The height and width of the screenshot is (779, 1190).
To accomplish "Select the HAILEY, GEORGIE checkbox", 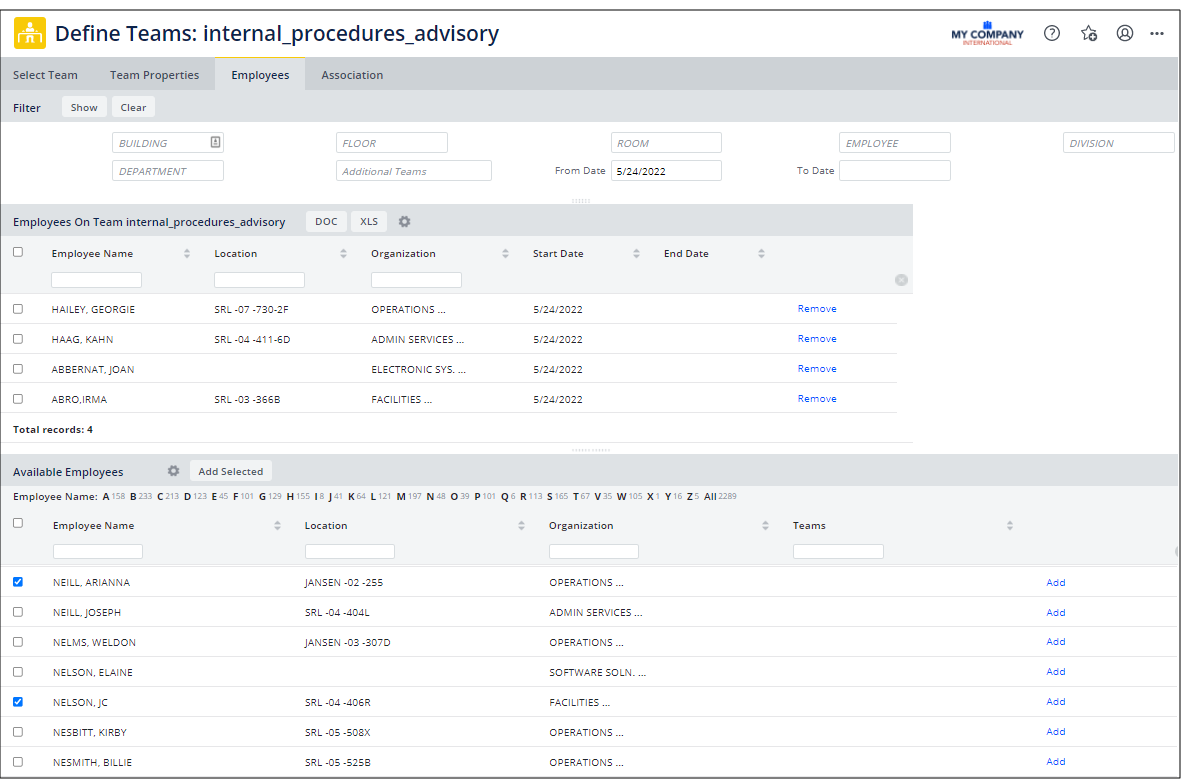I will [18, 309].
